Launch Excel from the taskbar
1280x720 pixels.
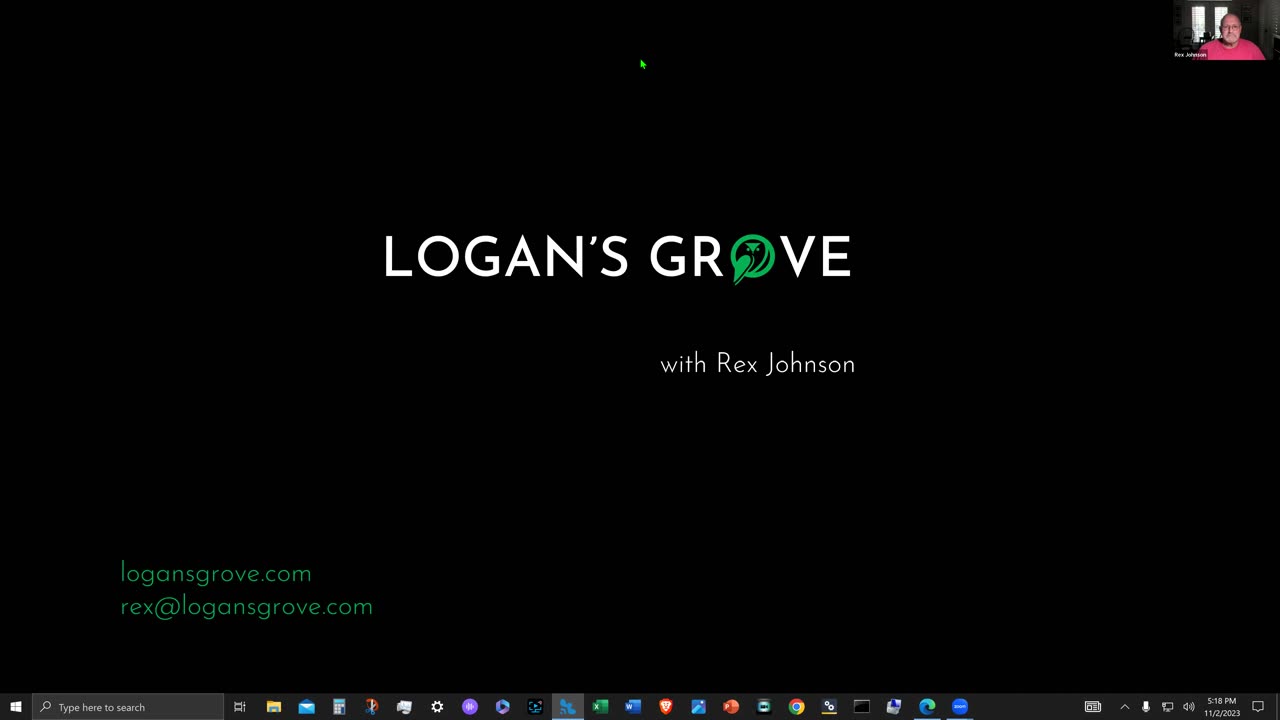(600, 707)
